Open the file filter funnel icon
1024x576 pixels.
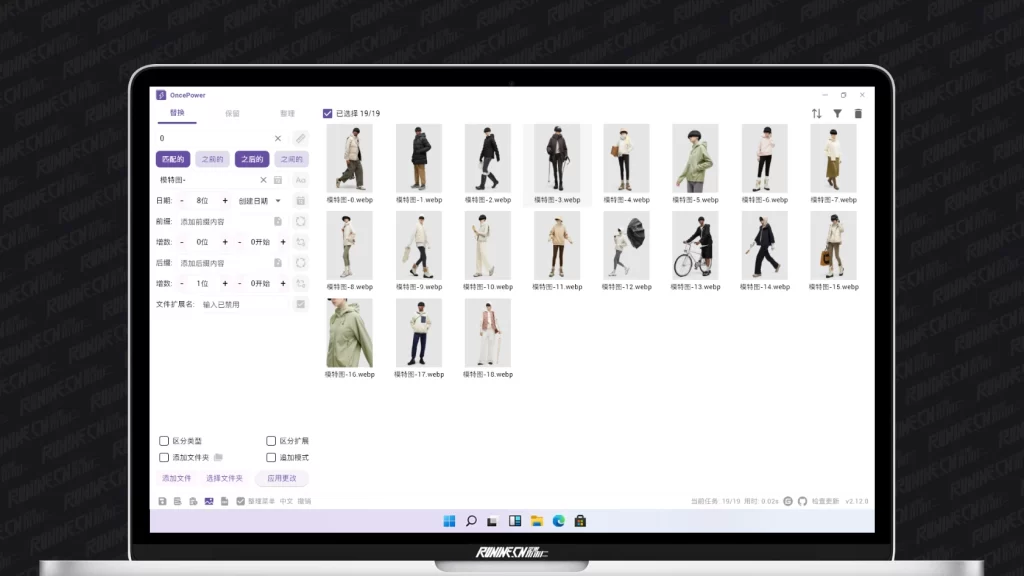click(838, 114)
